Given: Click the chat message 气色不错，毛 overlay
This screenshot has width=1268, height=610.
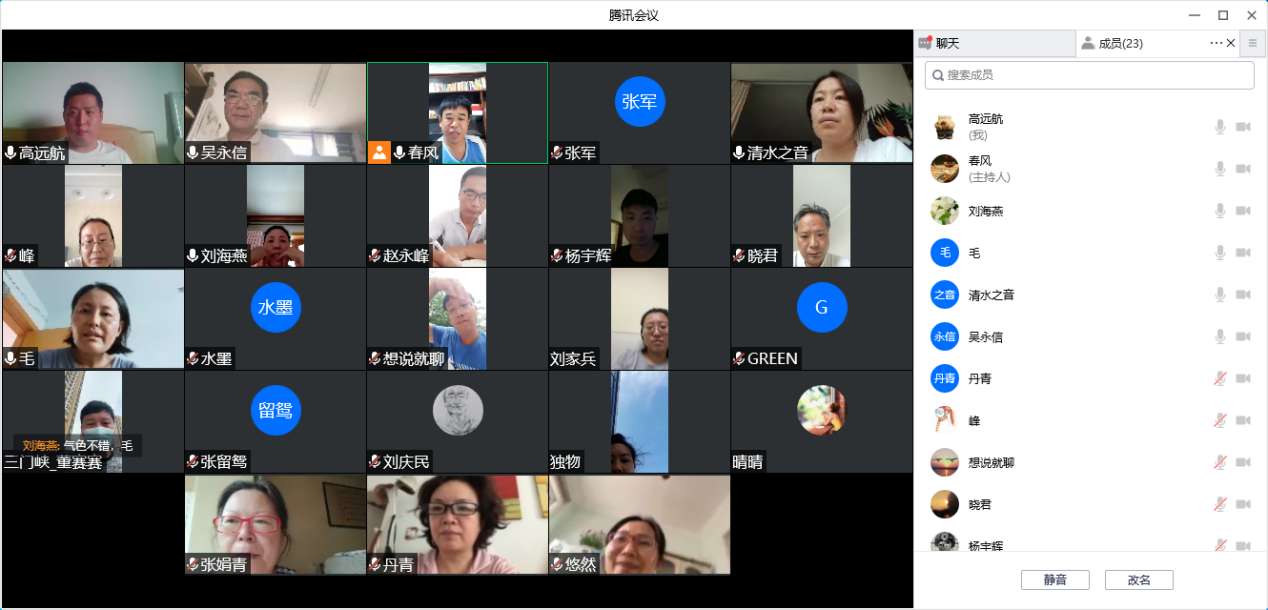Looking at the screenshot, I should (x=78, y=446).
